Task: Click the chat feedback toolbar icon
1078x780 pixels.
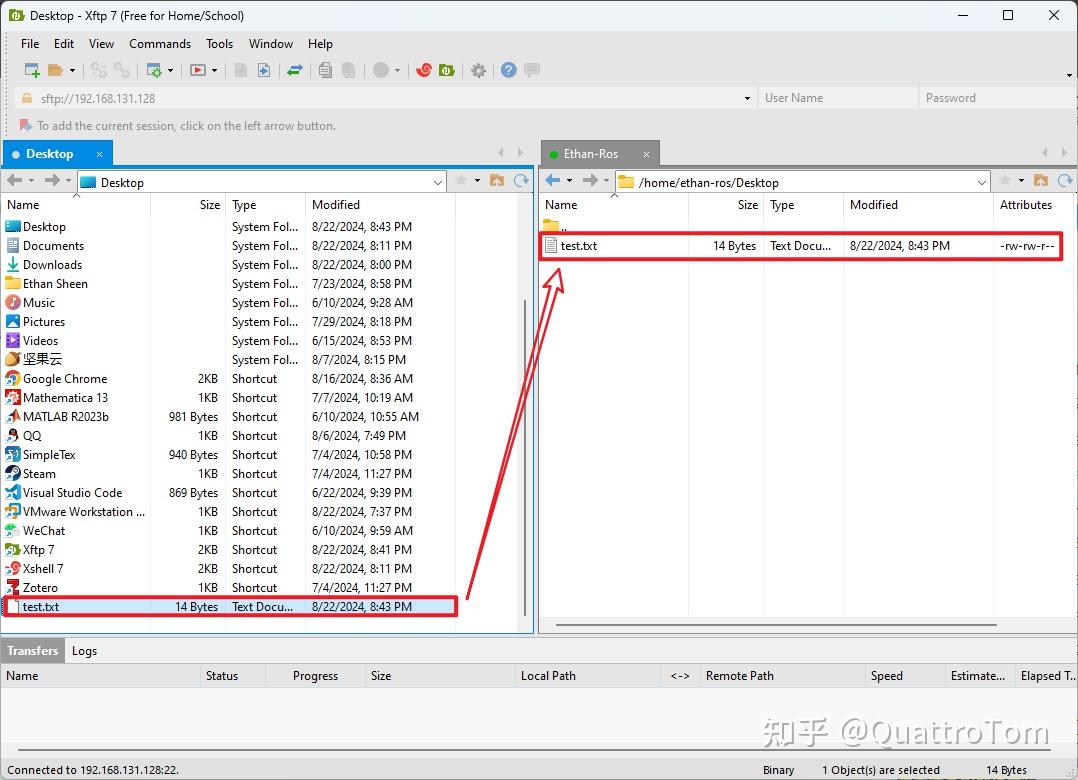Action: tap(532, 69)
